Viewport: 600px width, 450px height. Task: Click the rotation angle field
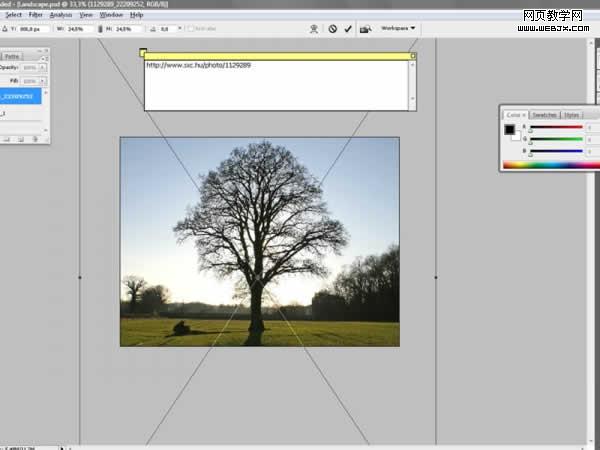[x=168, y=29]
